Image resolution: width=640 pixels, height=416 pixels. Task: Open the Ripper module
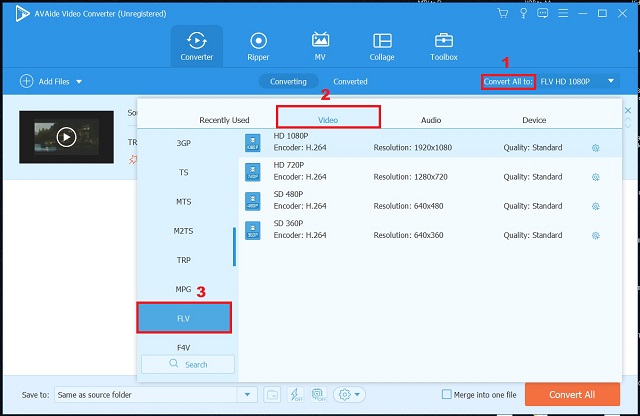point(259,47)
